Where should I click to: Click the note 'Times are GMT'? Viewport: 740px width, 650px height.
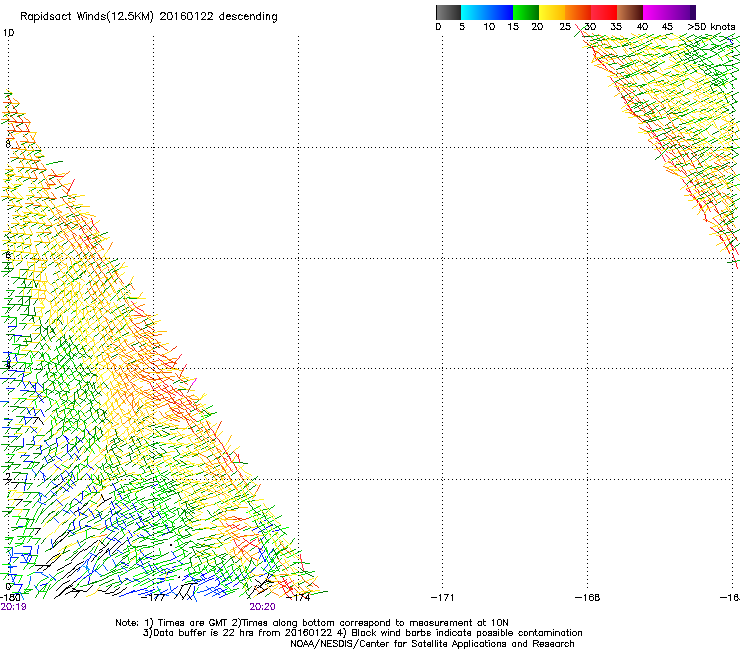click(192, 623)
